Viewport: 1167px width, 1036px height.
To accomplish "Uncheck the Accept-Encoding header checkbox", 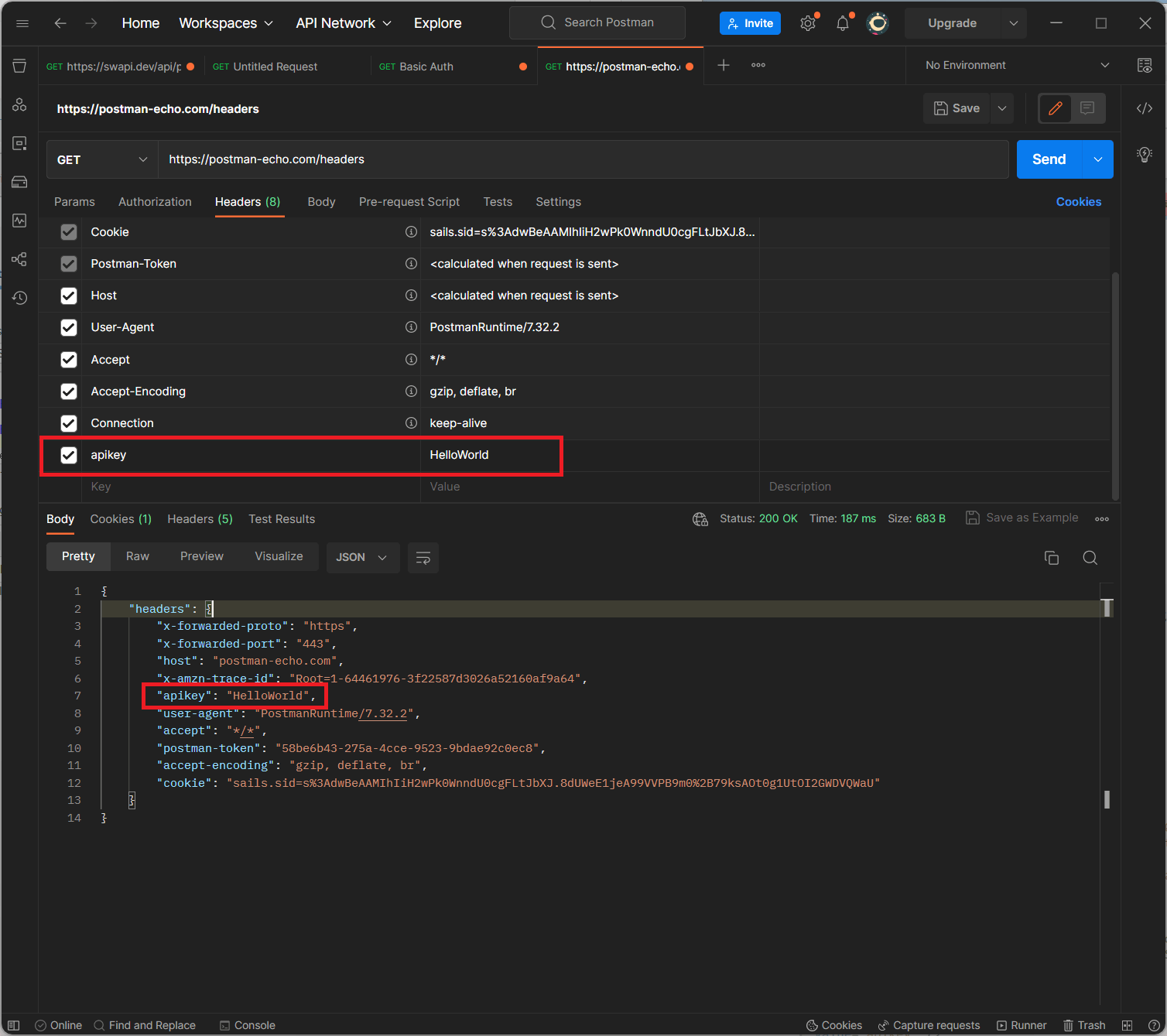I will (x=69, y=391).
